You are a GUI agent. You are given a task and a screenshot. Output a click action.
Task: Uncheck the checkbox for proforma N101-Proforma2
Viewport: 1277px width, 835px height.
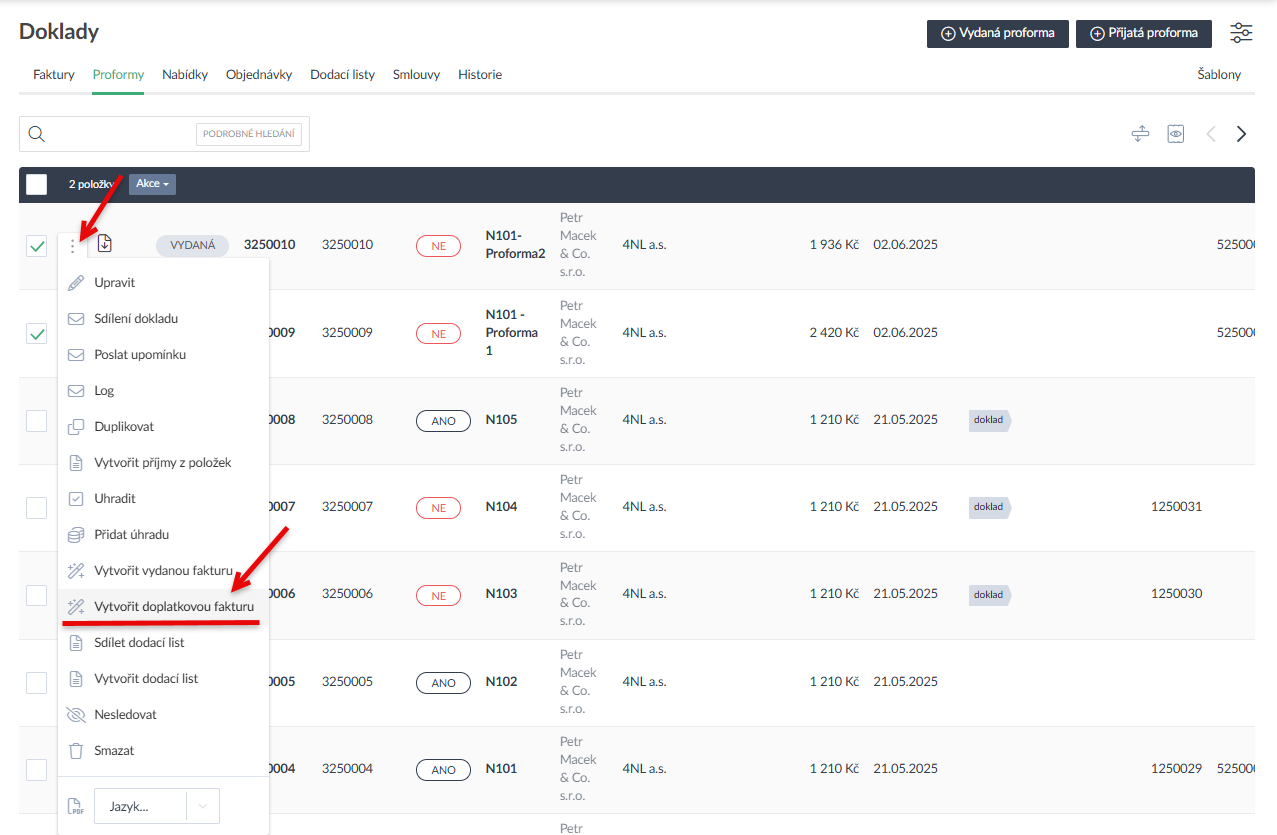pos(37,246)
